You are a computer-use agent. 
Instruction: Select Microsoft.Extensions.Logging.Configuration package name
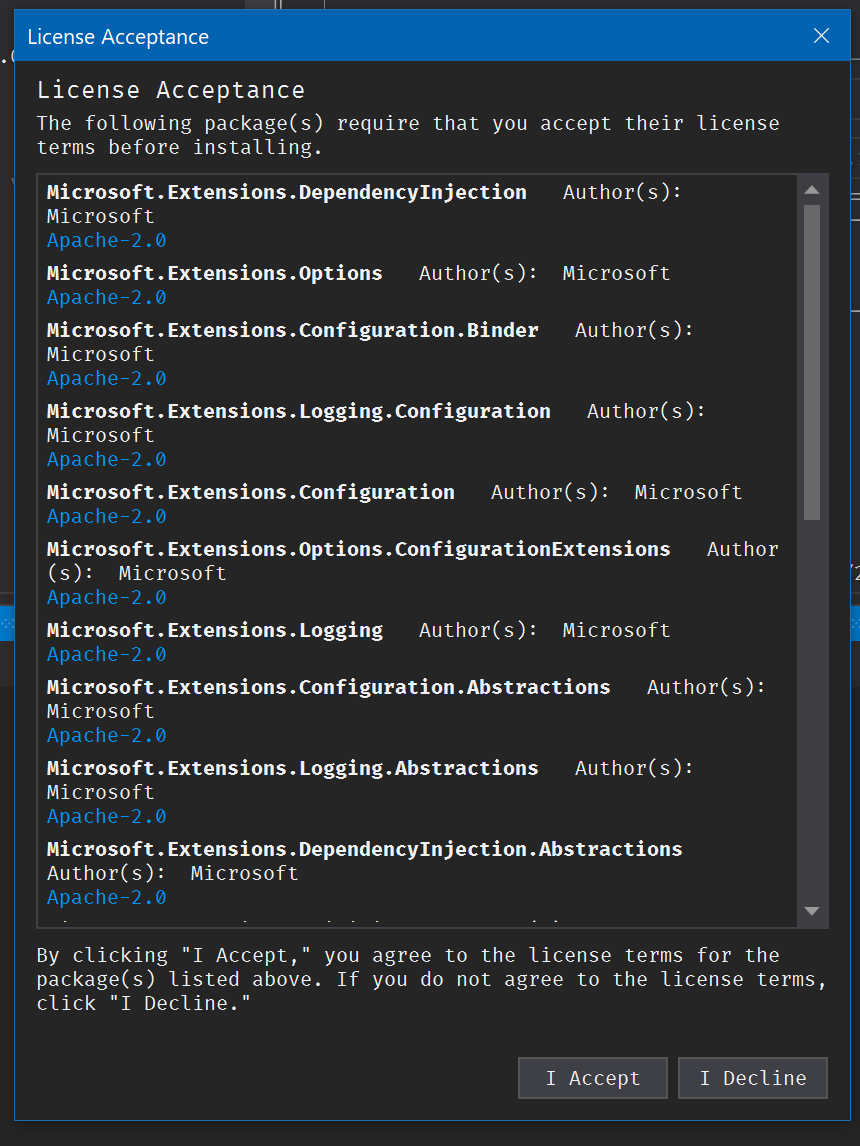[x=299, y=411]
